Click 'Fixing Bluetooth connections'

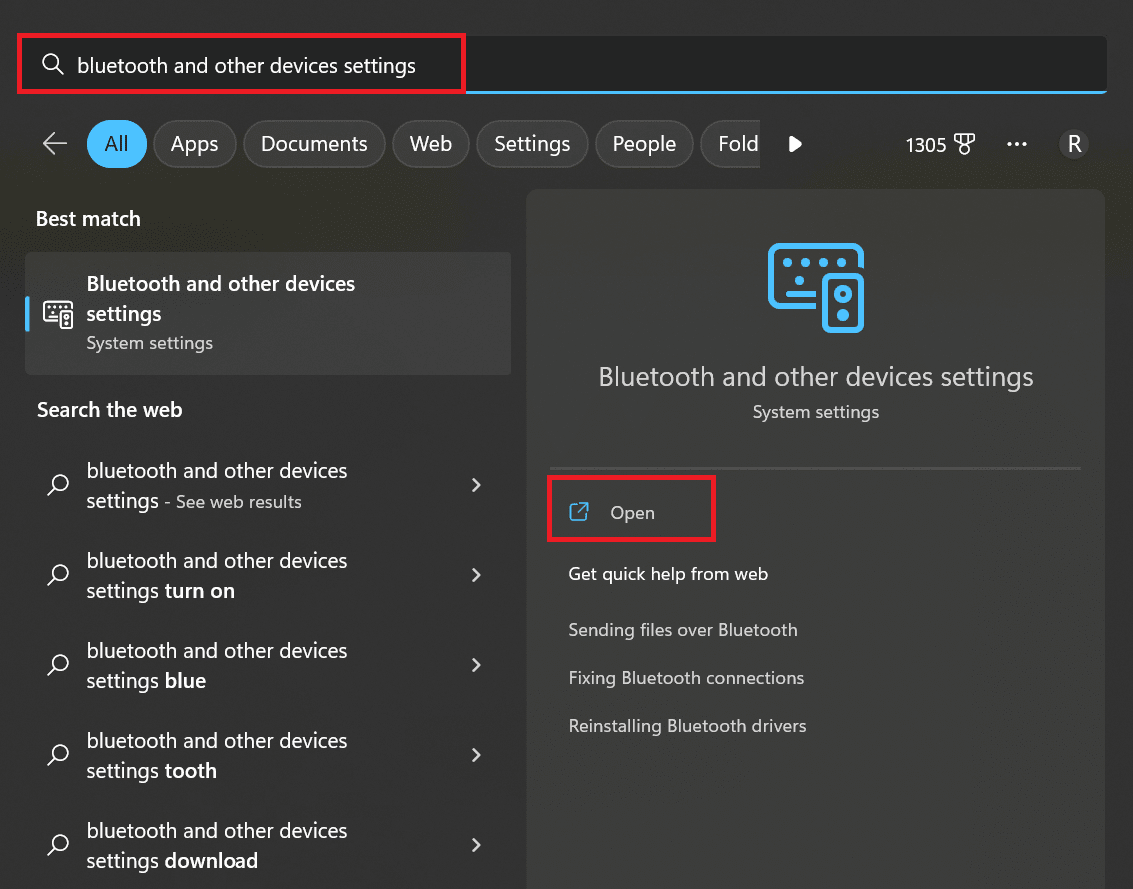click(x=686, y=678)
